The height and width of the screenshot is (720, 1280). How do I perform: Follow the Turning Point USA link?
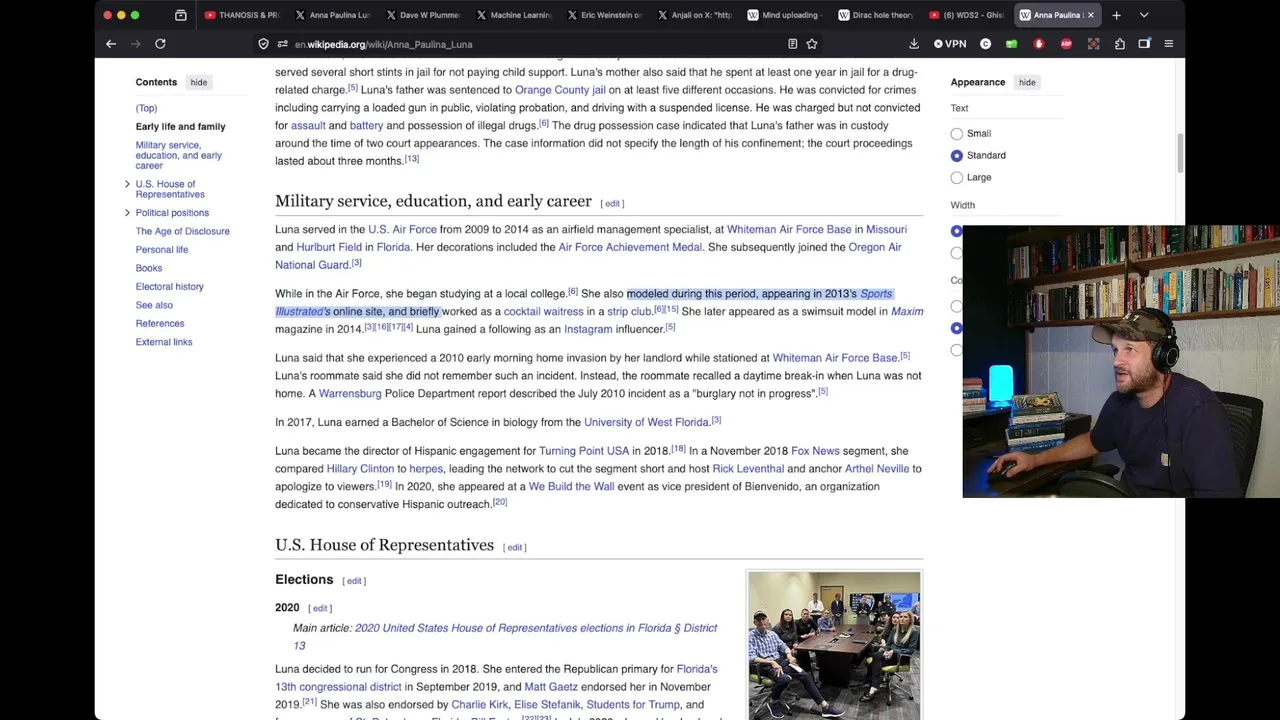point(584,451)
